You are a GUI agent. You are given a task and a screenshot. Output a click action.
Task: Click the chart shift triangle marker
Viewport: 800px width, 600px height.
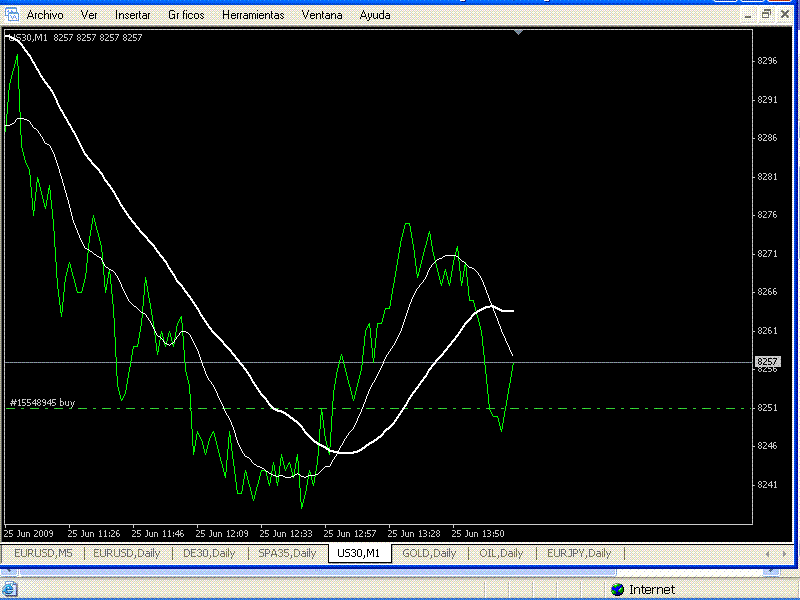click(x=518, y=33)
